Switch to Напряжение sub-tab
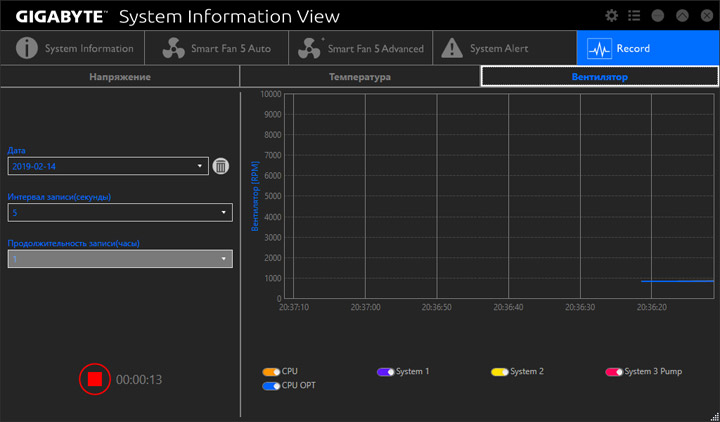Screen dimensions: 720x422 pos(120,77)
